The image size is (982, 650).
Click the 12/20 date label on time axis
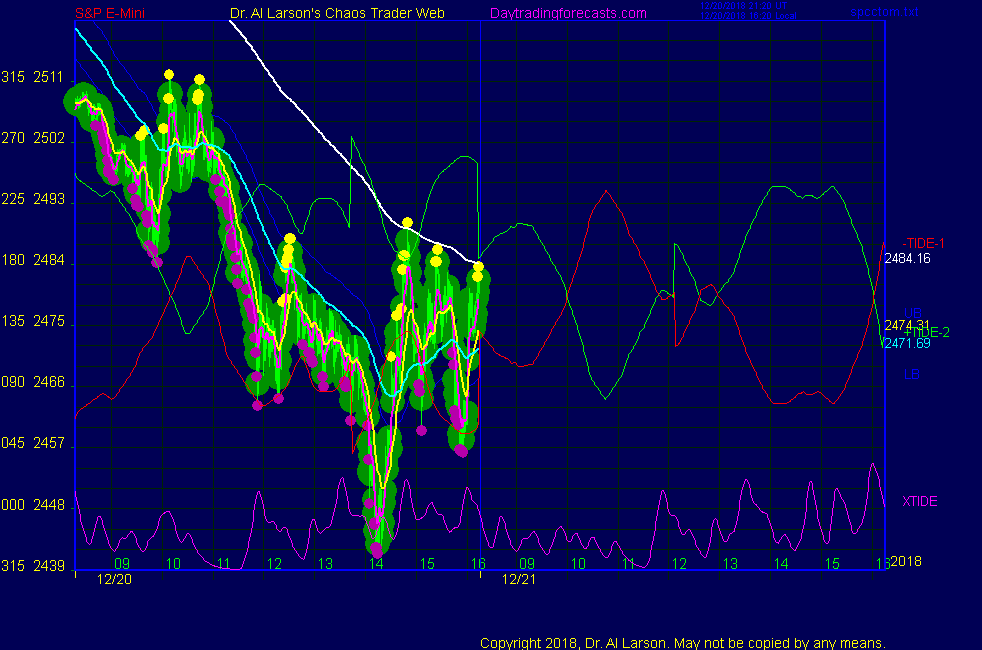click(112, 579)
